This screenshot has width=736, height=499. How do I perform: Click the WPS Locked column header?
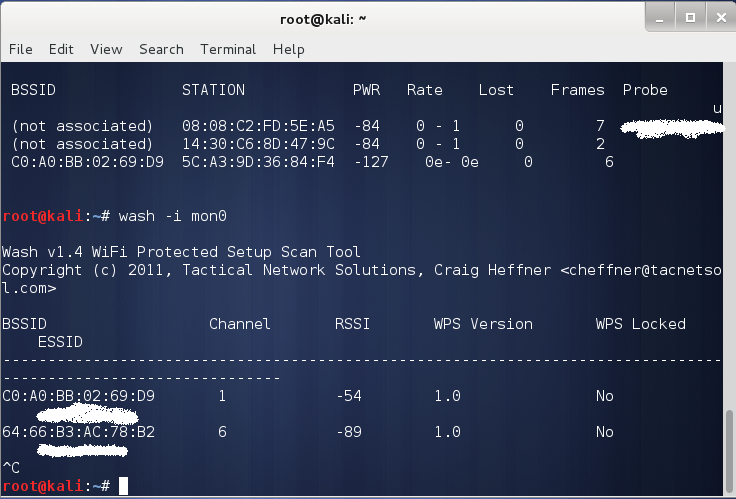click(641, 324)
